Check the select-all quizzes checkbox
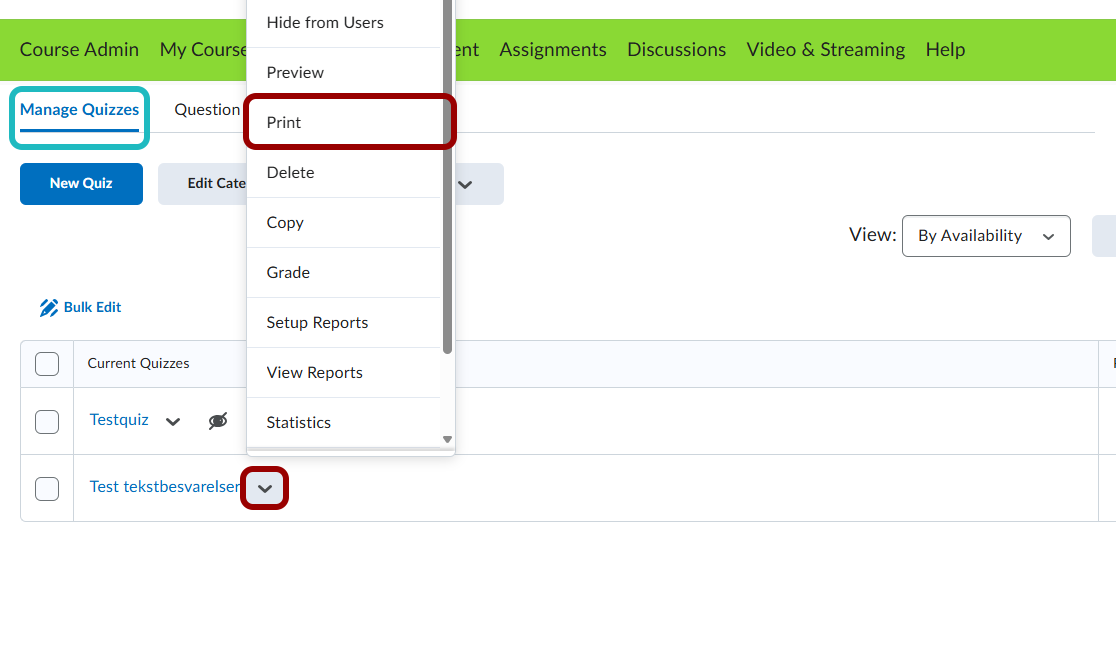Screen dimensions: 1116x651 47,364
